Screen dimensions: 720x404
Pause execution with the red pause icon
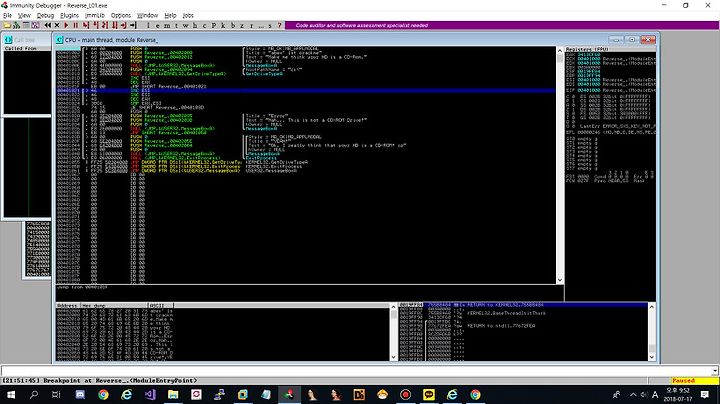coord(76,25)
